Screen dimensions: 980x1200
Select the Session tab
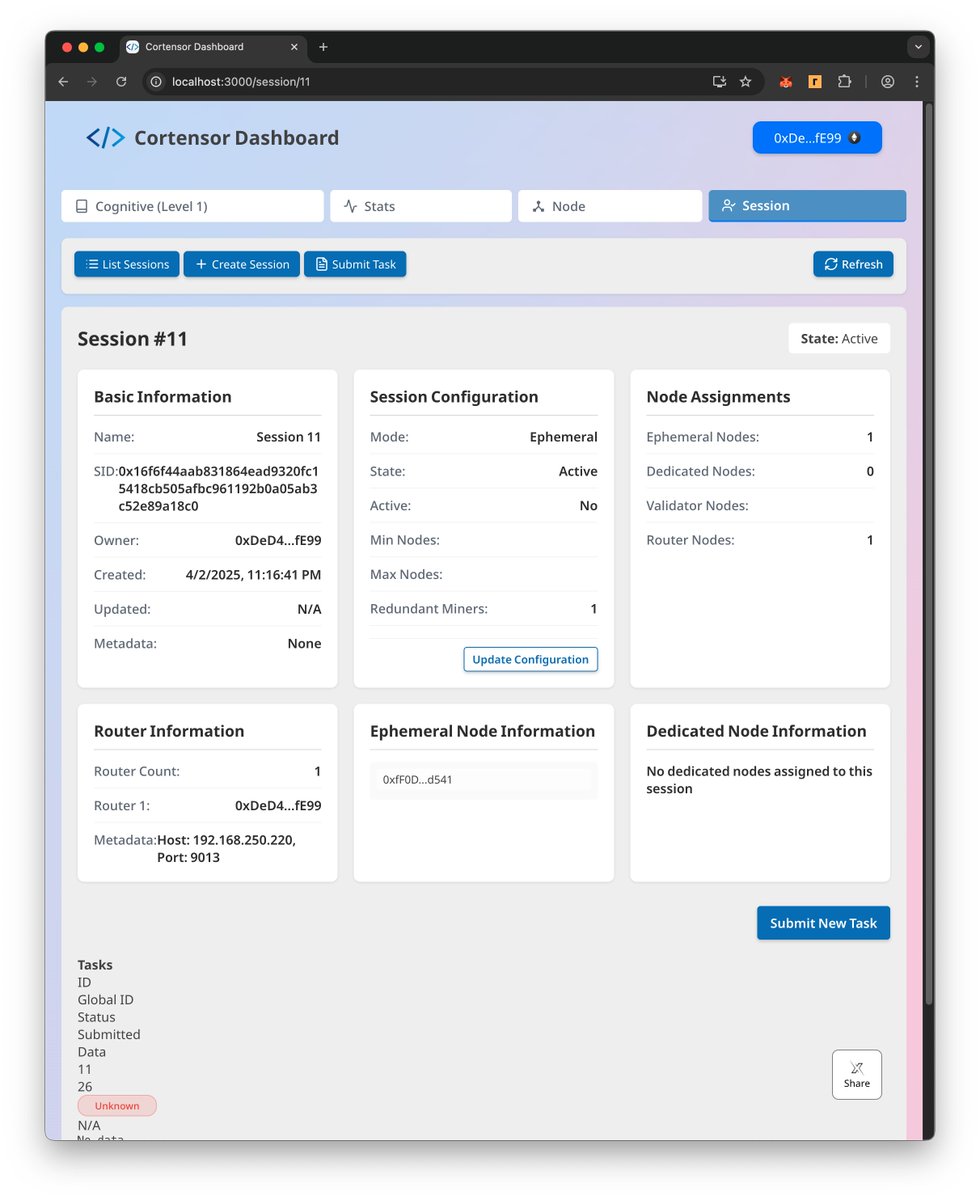point(807,205)
